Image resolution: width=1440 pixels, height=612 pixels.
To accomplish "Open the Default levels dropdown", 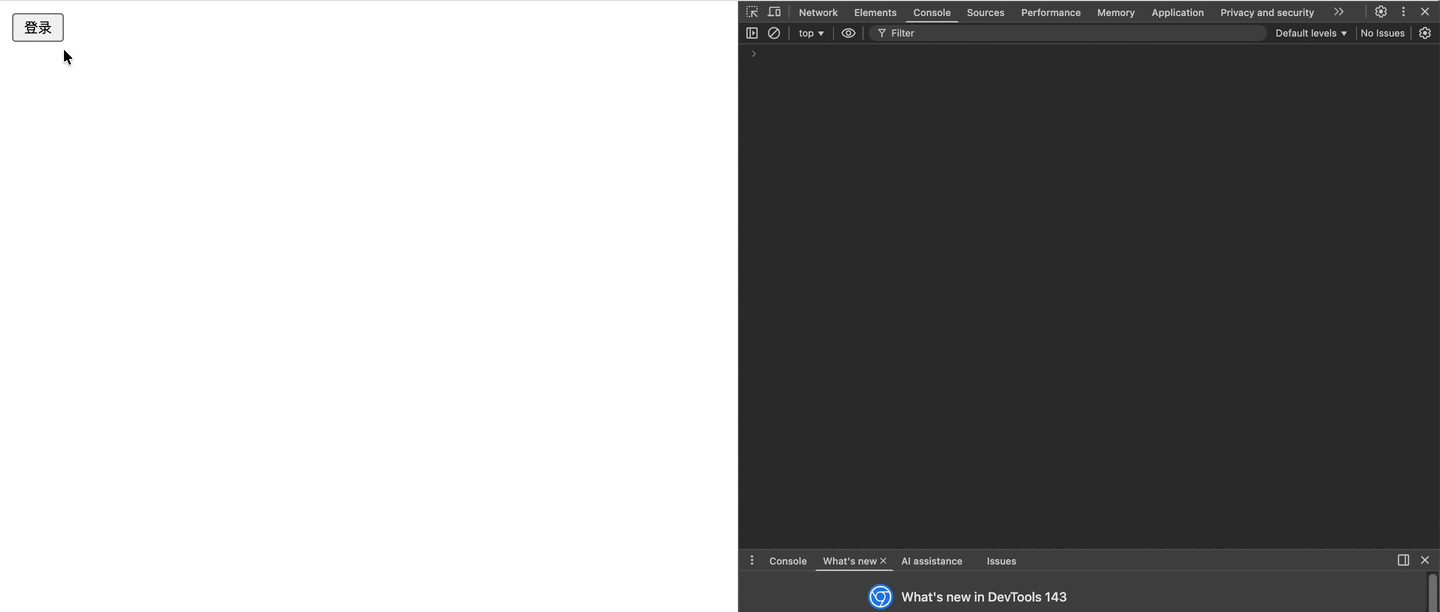I will coord(1311,33).
